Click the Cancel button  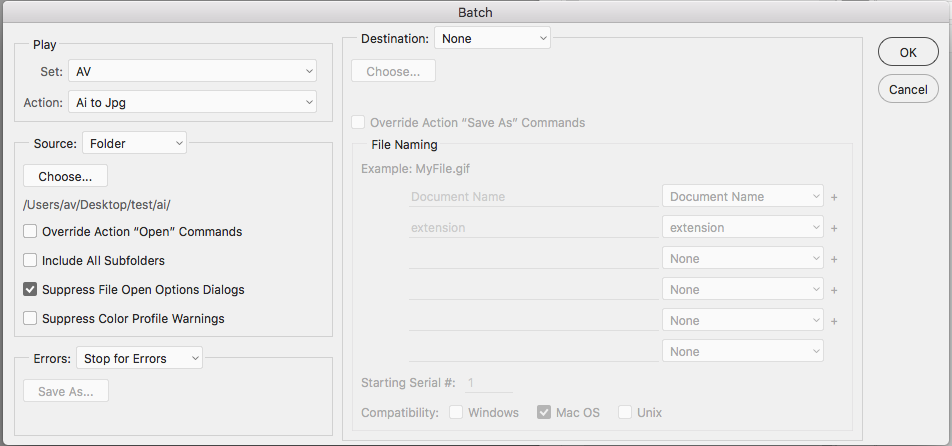pos(907,89)
